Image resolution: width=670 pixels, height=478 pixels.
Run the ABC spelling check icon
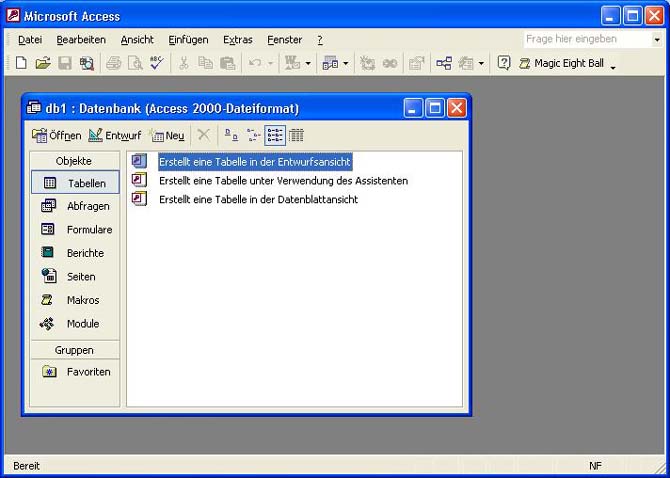coord(157,63)
